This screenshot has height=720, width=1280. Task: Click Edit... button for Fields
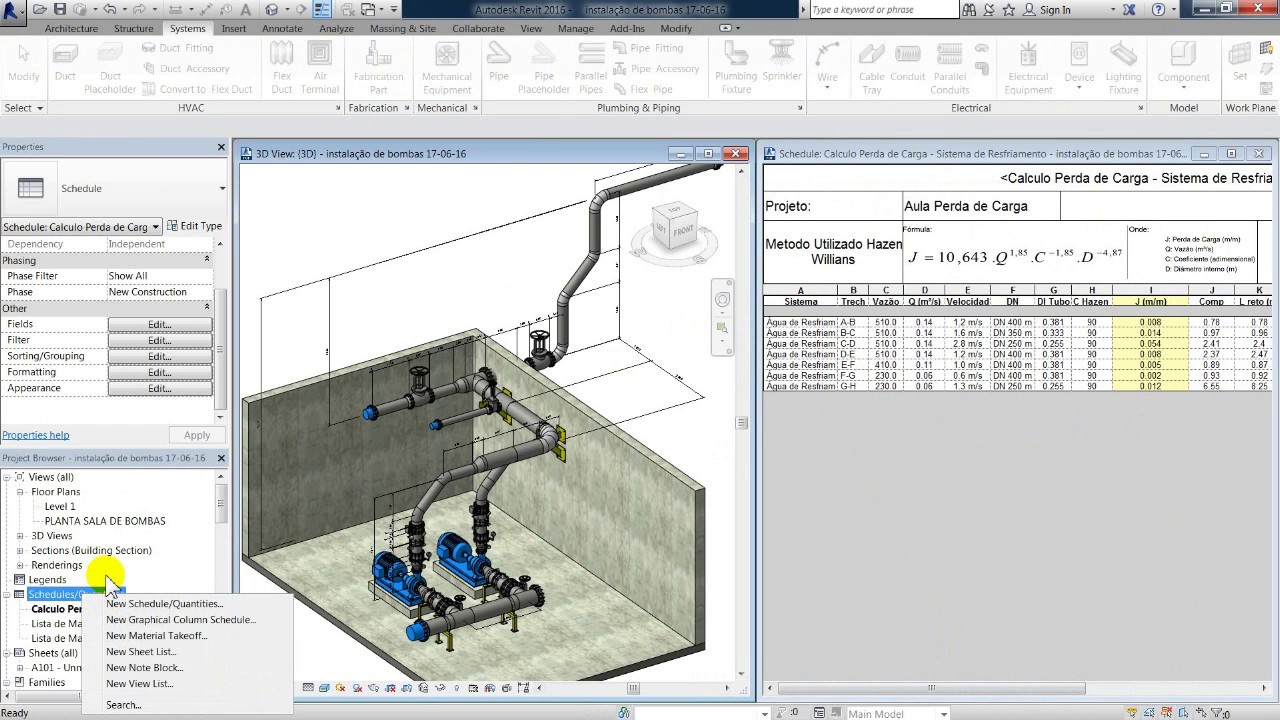[160, 324]
